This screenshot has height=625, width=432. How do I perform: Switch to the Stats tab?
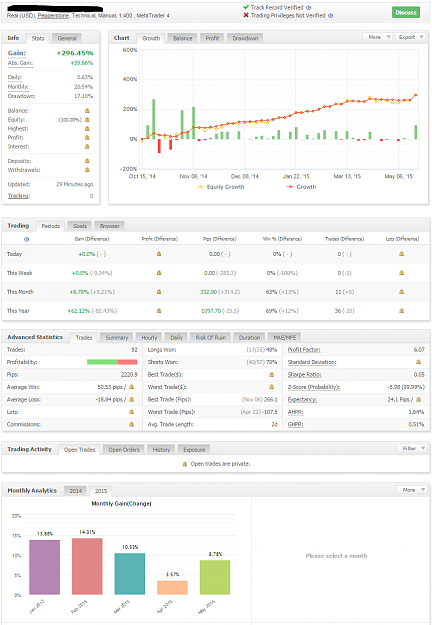click(x=38, y=39)
